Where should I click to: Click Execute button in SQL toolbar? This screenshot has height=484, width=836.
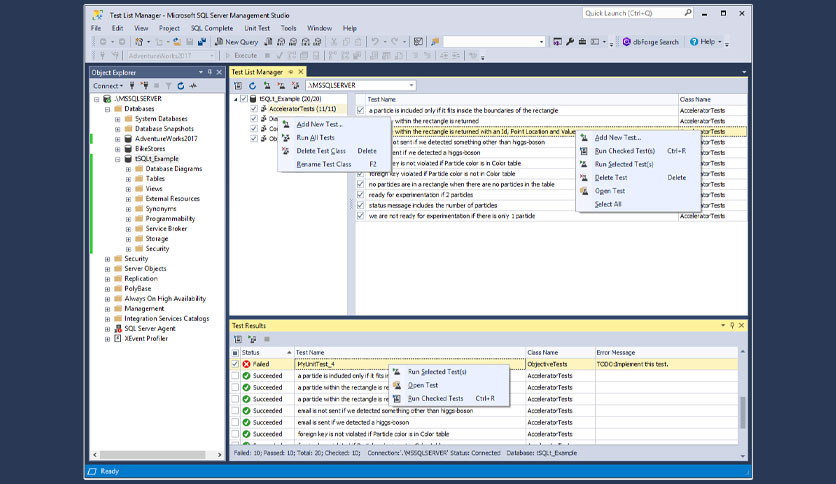coord(241,55)
